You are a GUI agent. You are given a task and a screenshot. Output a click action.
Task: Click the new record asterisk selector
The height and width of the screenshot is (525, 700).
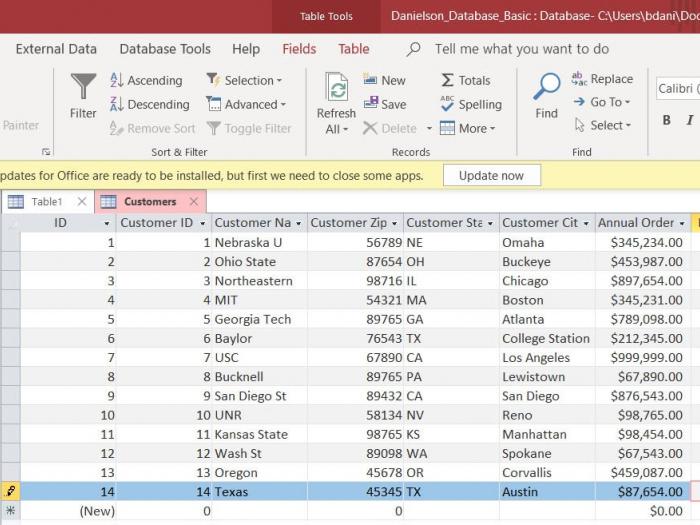pos(10,511)
